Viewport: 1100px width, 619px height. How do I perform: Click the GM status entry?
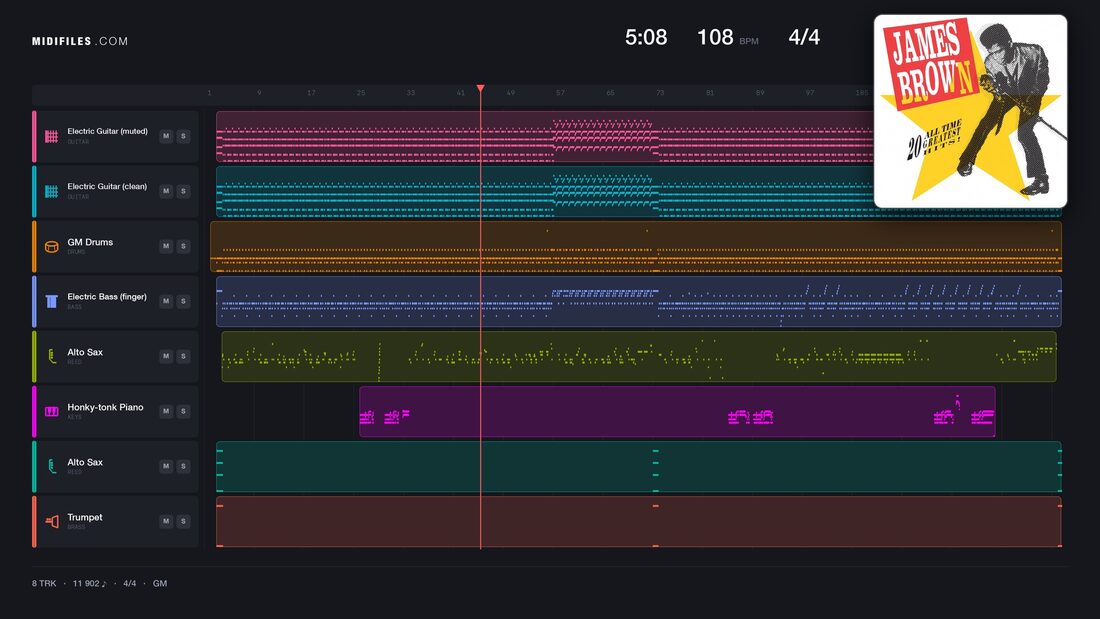coord(160,583)
